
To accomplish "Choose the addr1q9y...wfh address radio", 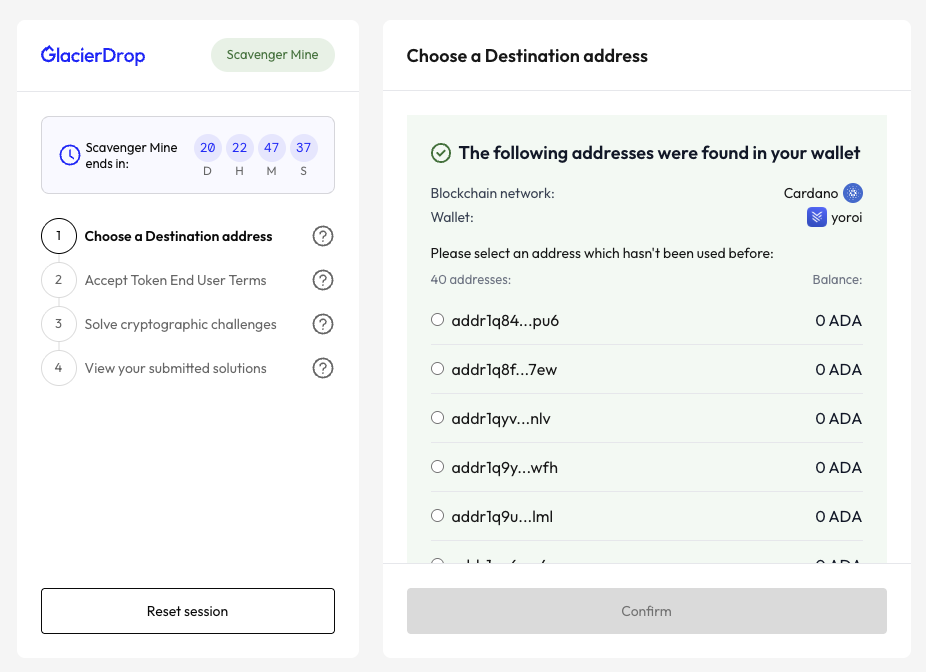I will [x=437, y=467].
